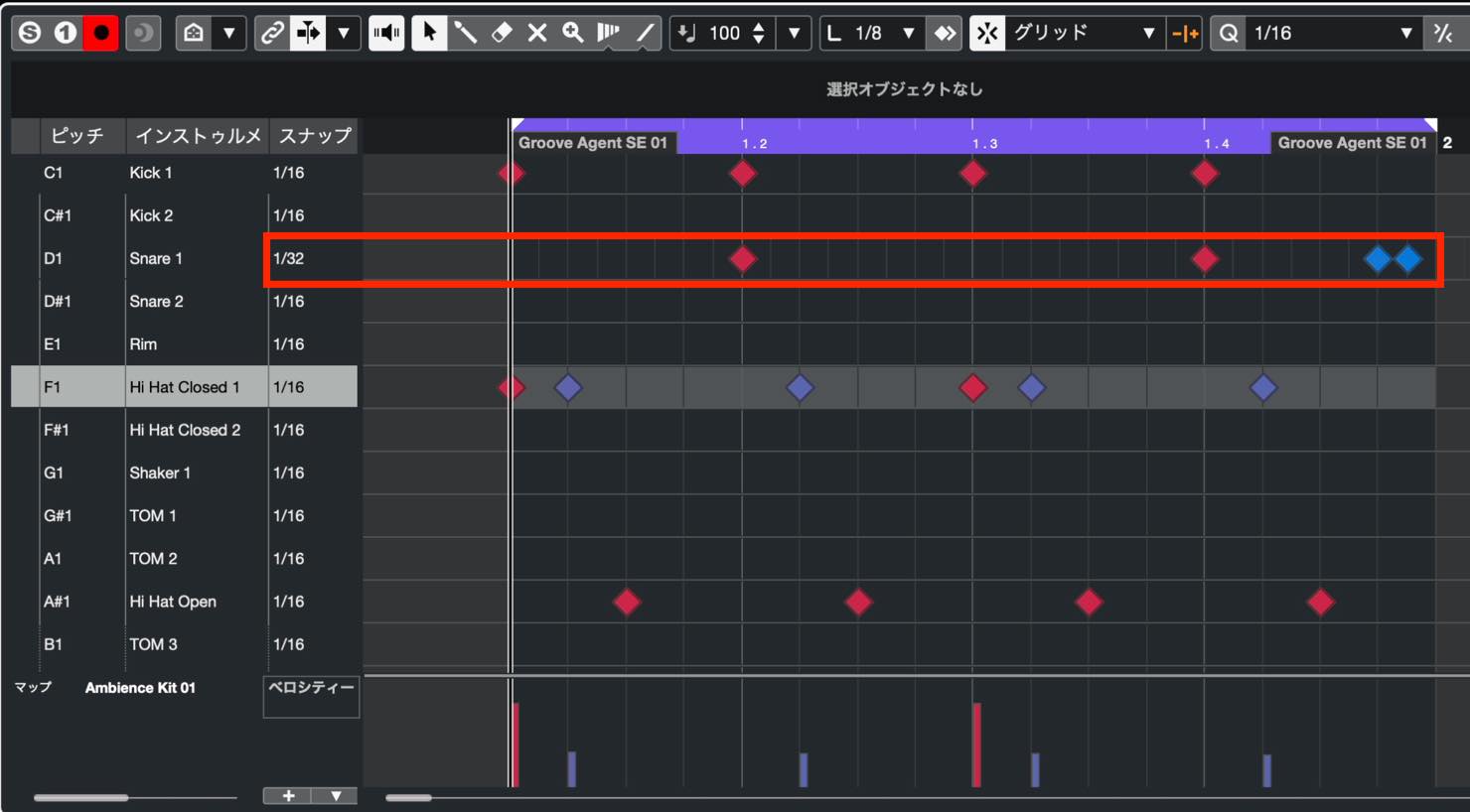
Task: Select the Drumstick tool
Action: click(465, 33)
